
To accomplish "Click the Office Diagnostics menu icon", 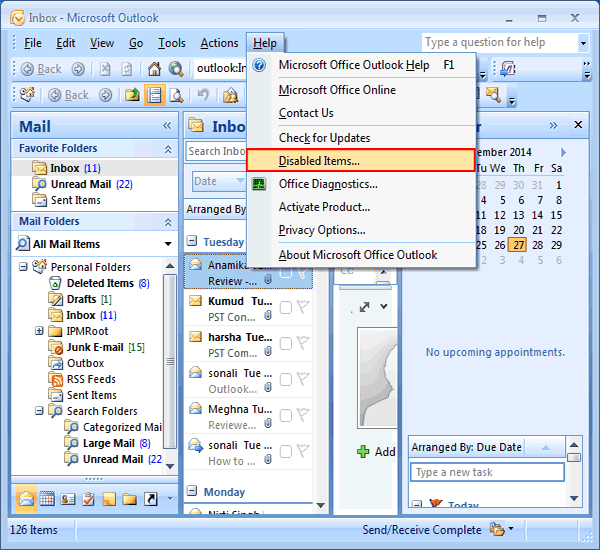I will click(x=259, y=184).
